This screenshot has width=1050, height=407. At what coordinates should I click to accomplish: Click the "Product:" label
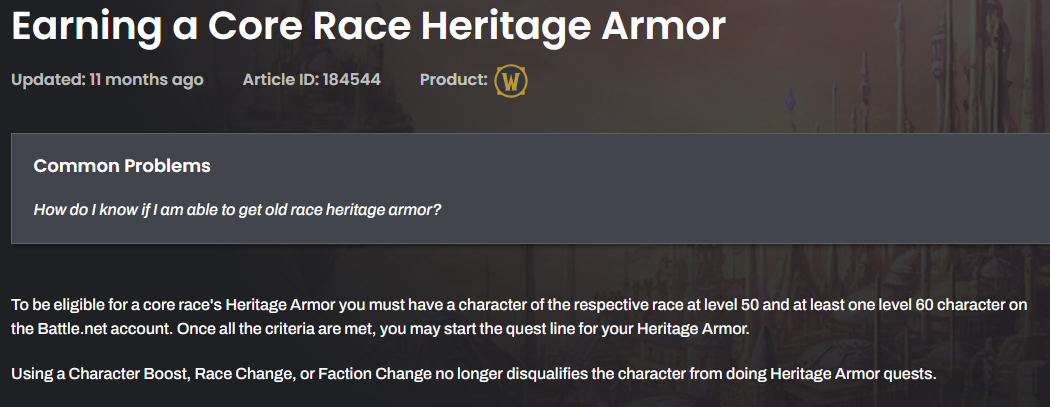[x=453, y=80]
